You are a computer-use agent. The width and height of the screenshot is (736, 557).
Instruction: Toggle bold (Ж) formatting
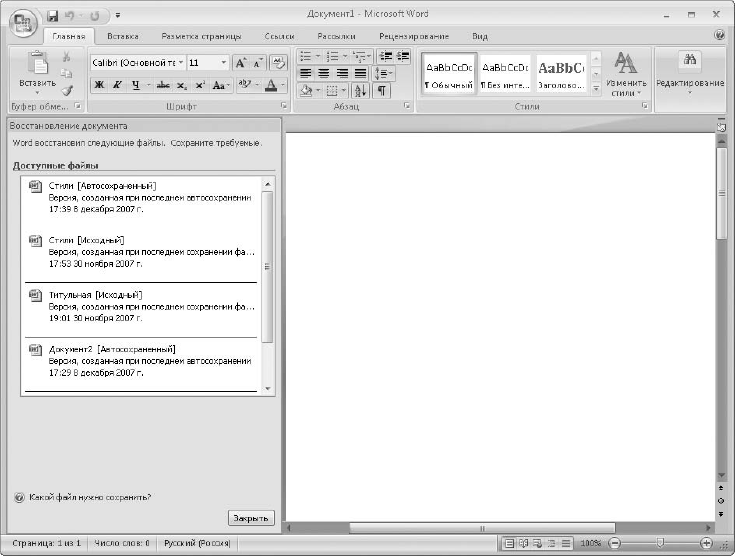click(100, 85)
